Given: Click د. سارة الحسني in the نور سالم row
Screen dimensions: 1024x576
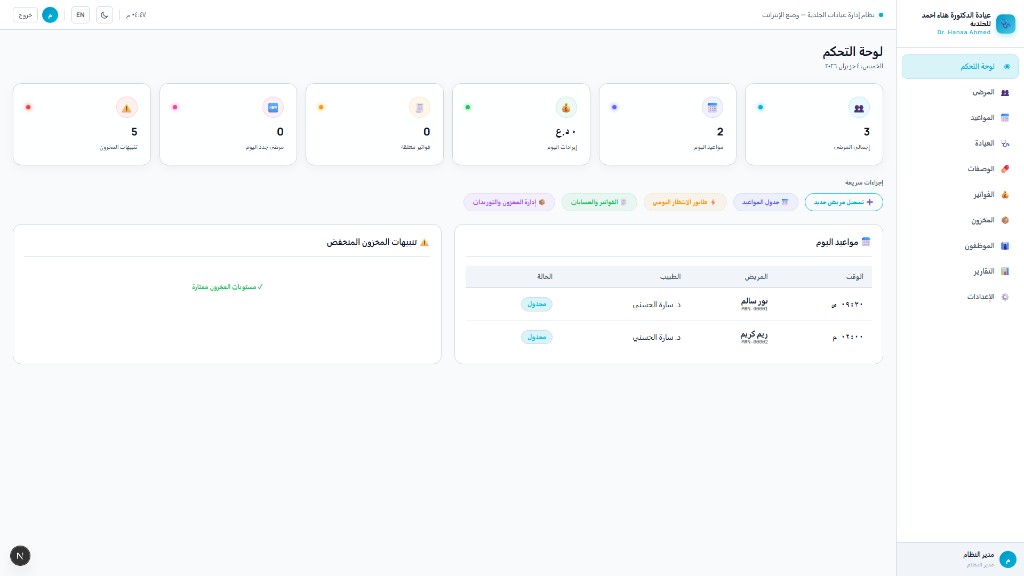Looking at the screenshot, I should click(x=656, y=304).
